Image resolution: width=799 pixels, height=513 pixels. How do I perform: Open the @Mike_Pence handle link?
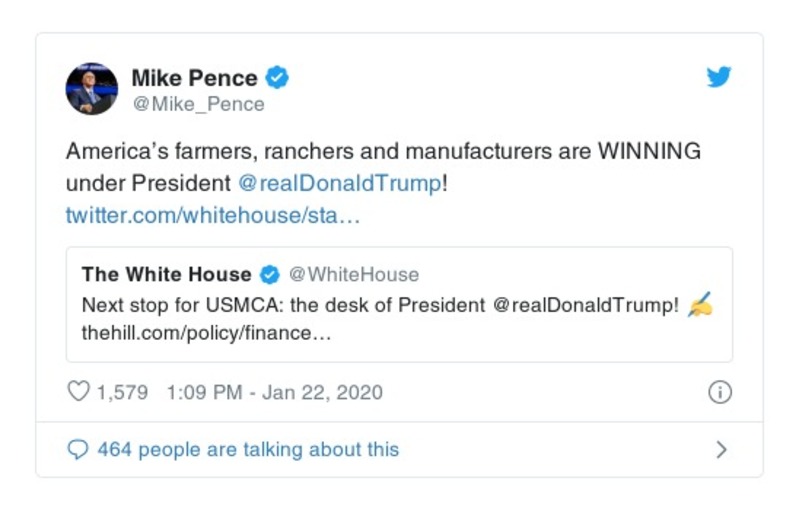pos(198,103)
